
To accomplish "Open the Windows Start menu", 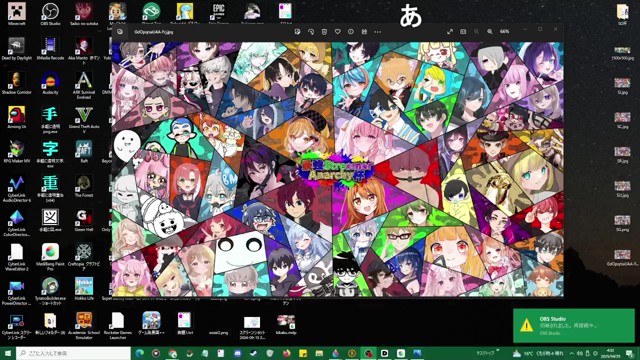I will click(x=8, y=353).
